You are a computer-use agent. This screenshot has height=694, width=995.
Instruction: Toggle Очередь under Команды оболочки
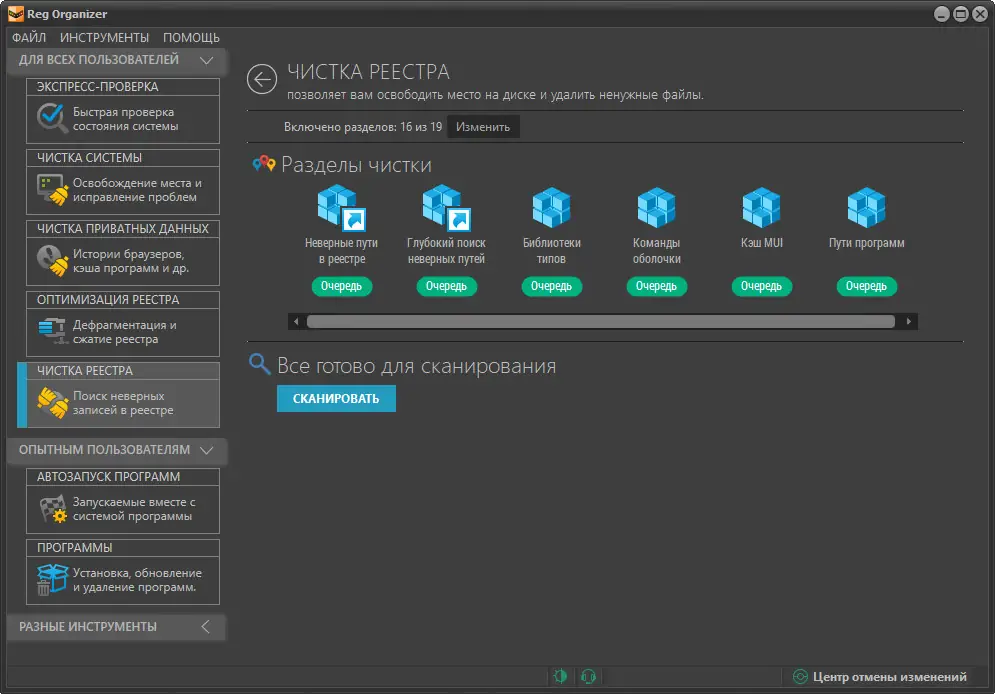click(x=656, y=286)
